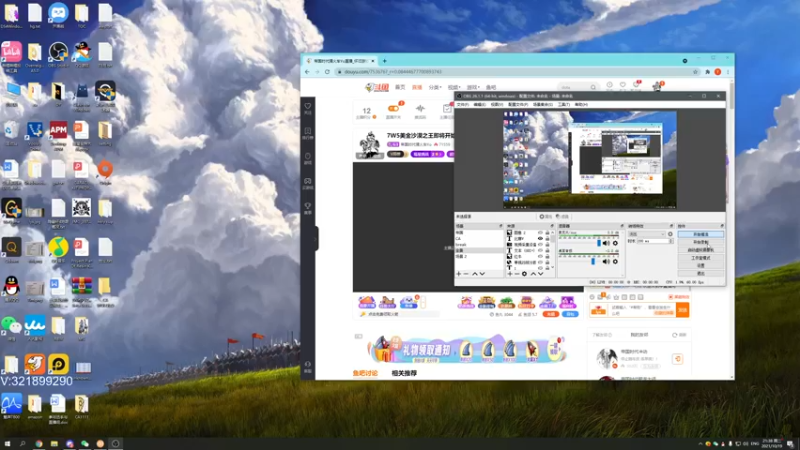Switch to the 鱼吧讨论 tab on Douyu

pyautogui.click(x=365, y=373)
